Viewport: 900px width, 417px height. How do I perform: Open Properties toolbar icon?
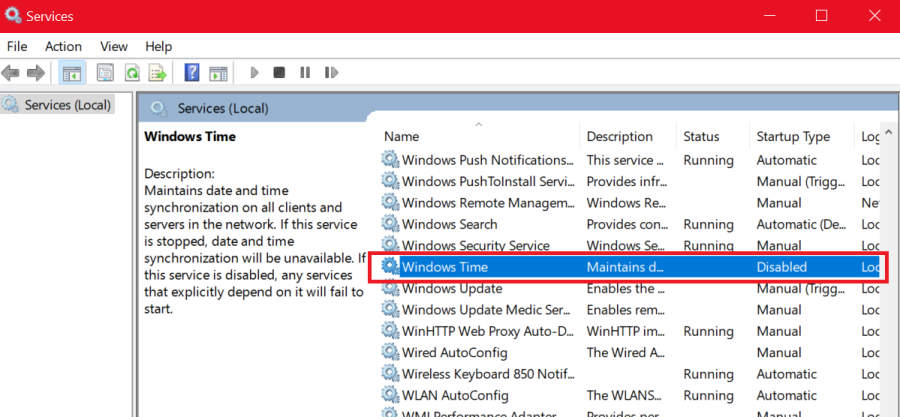[x=105, y=73]
